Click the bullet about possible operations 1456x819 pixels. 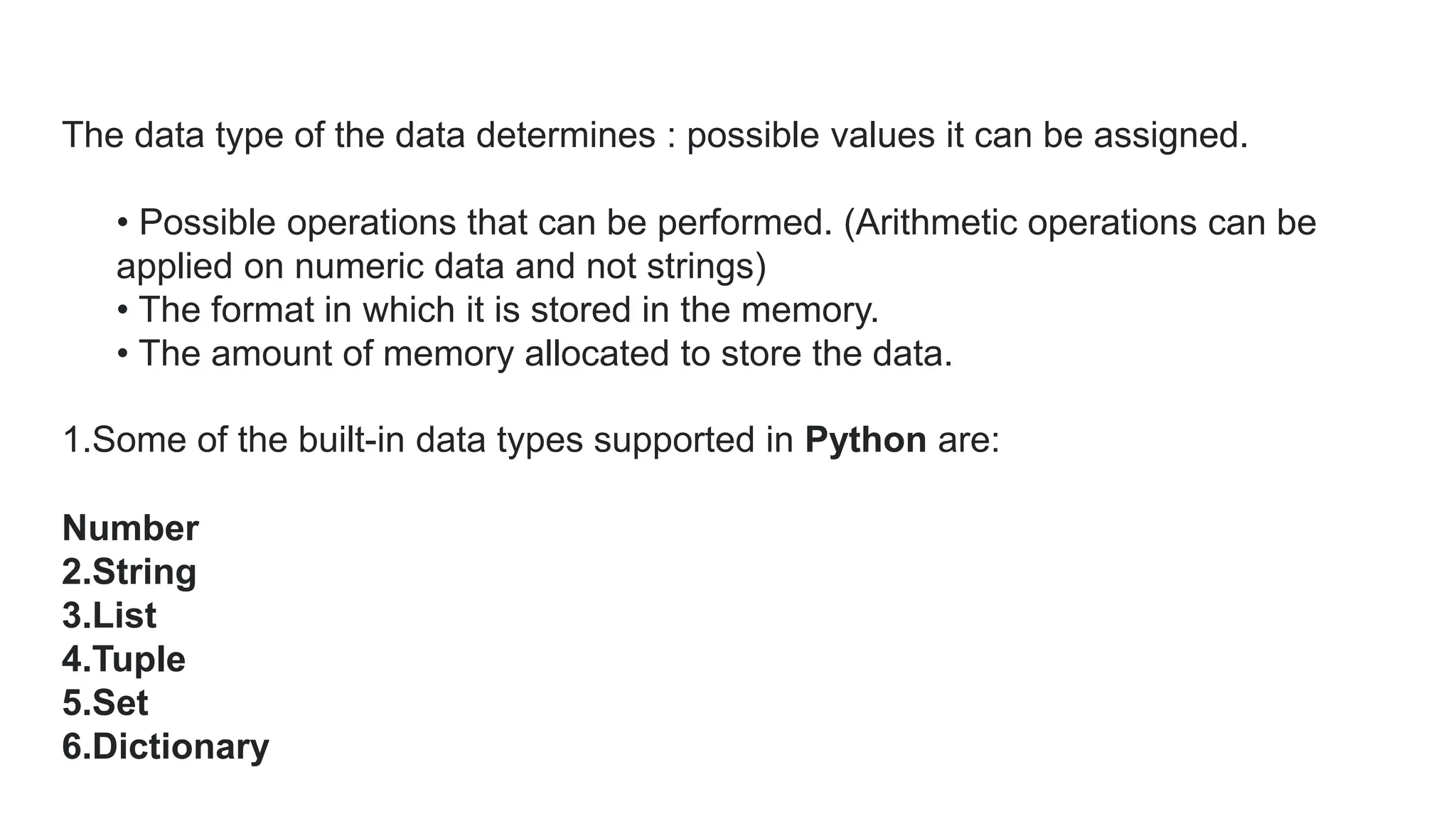click(716, 245)
